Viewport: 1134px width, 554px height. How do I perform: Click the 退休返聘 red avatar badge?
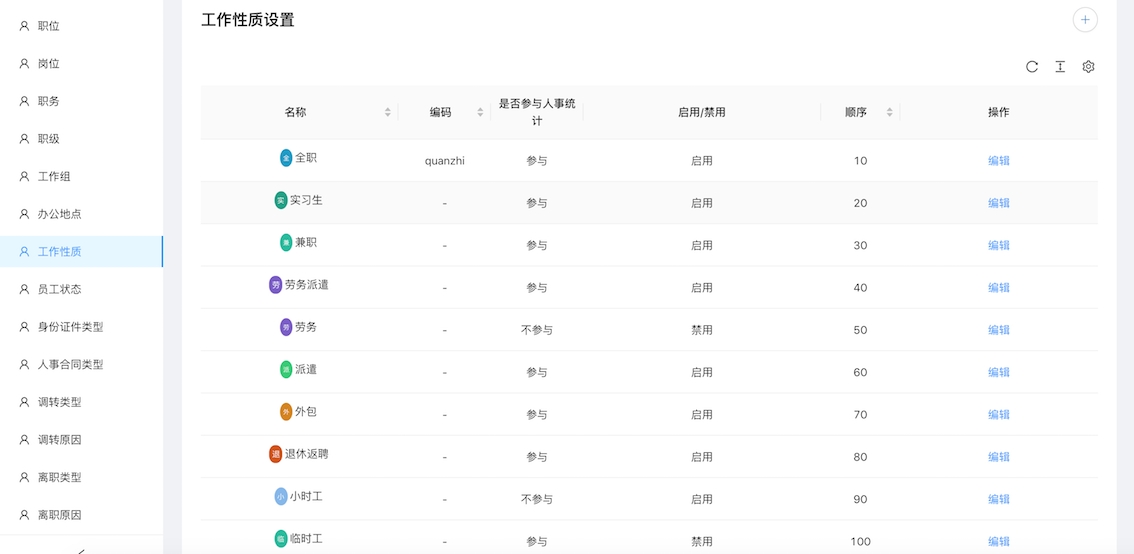[x=276, y=454]
